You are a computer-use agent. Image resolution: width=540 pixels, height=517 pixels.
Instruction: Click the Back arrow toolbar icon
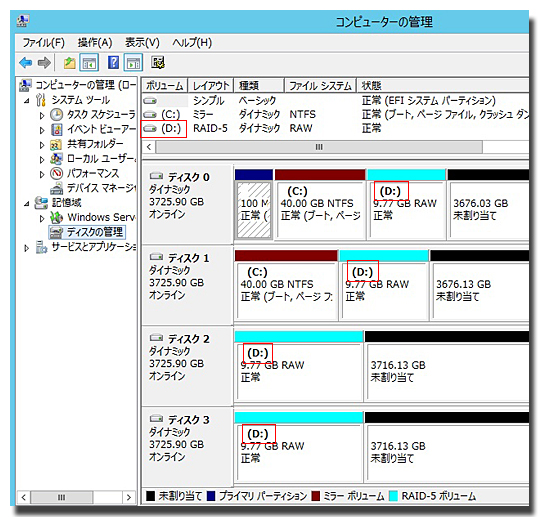coord(25,63)
